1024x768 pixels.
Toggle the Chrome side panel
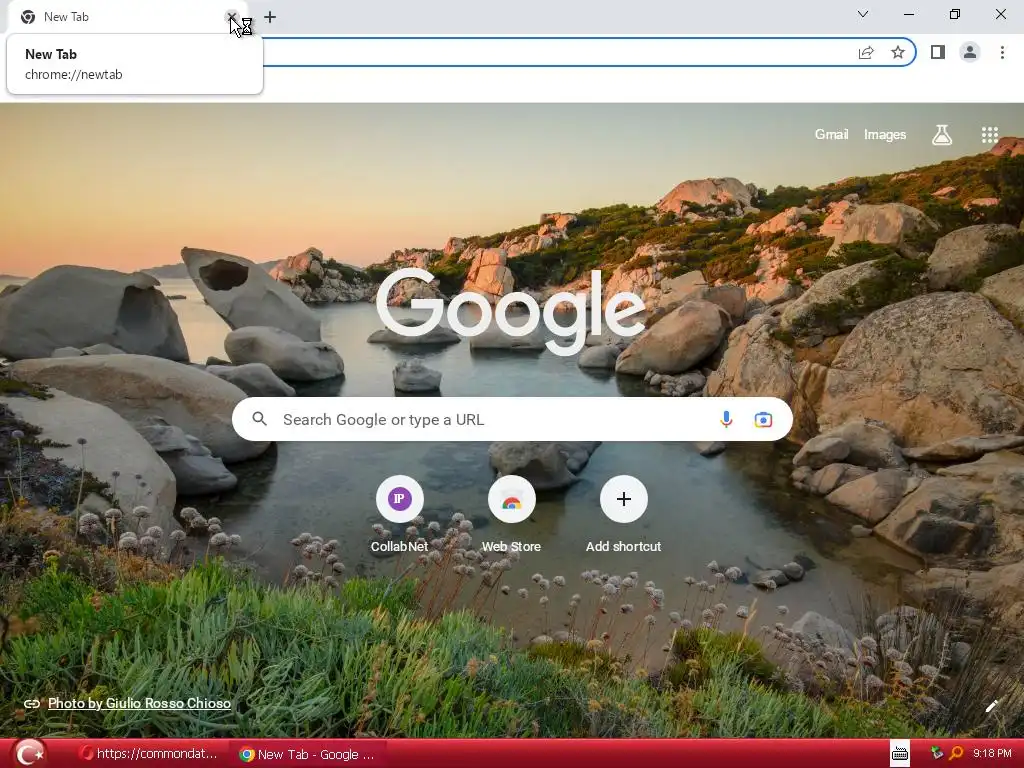[x=938, y=52]
